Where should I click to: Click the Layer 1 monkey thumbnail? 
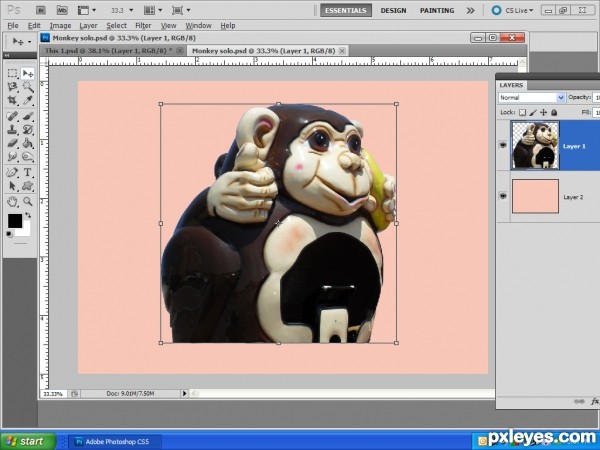(x=535, y=145)
